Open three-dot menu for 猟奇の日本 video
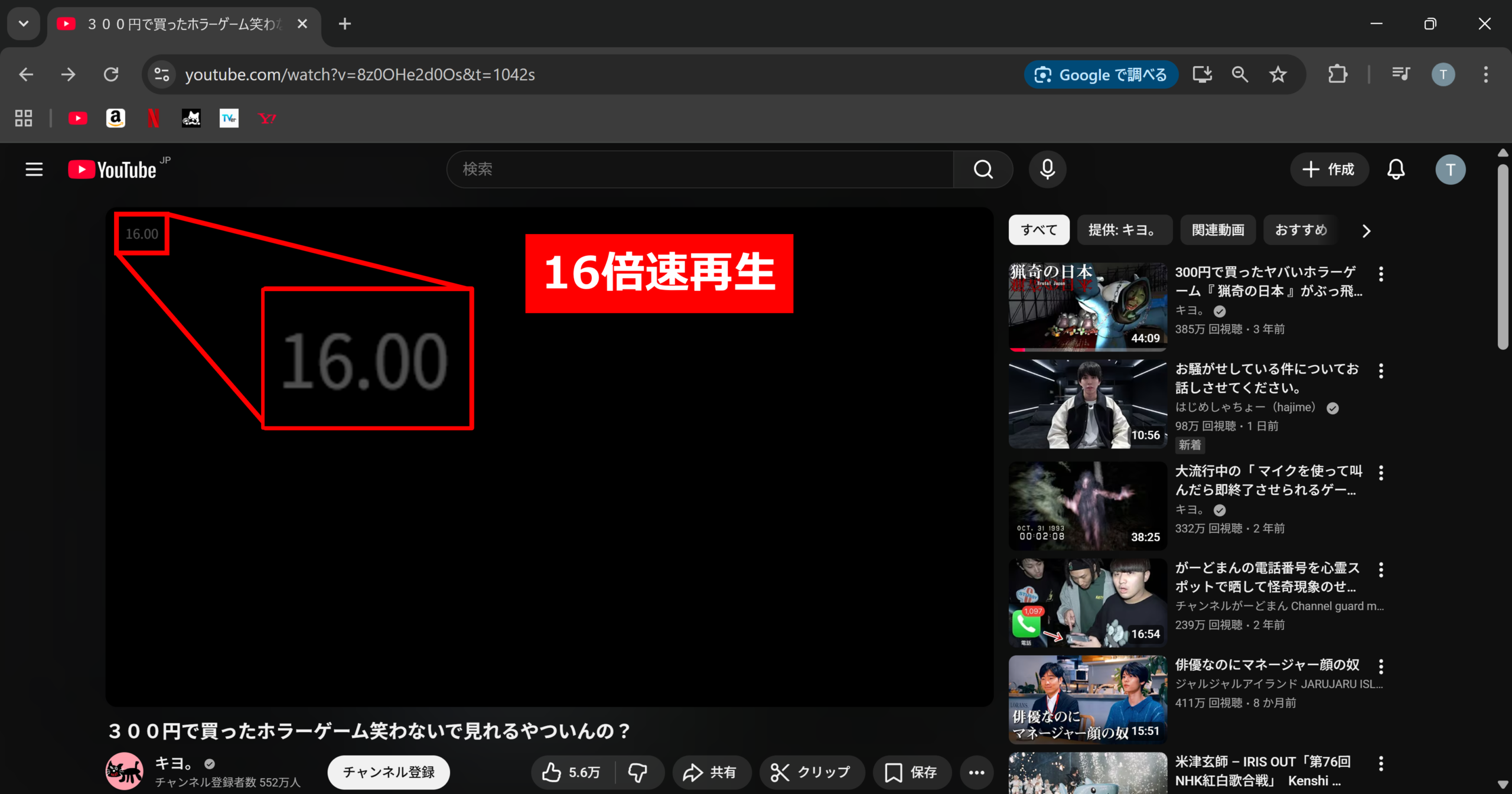1512x794 pixels. pos(1381,274)
